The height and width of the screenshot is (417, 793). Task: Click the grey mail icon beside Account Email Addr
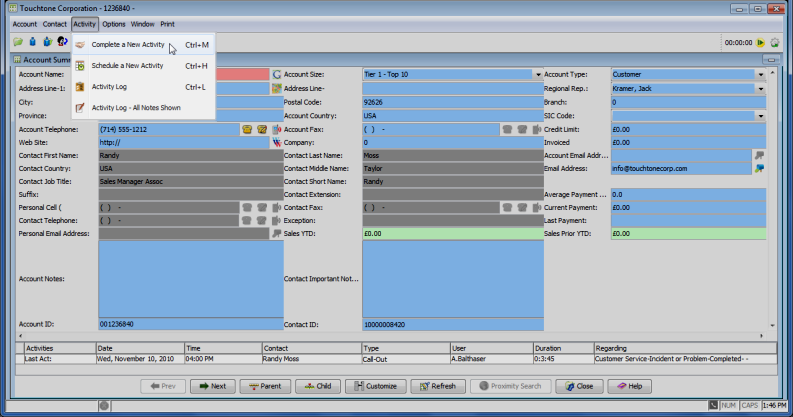click(x=759, y=156)
